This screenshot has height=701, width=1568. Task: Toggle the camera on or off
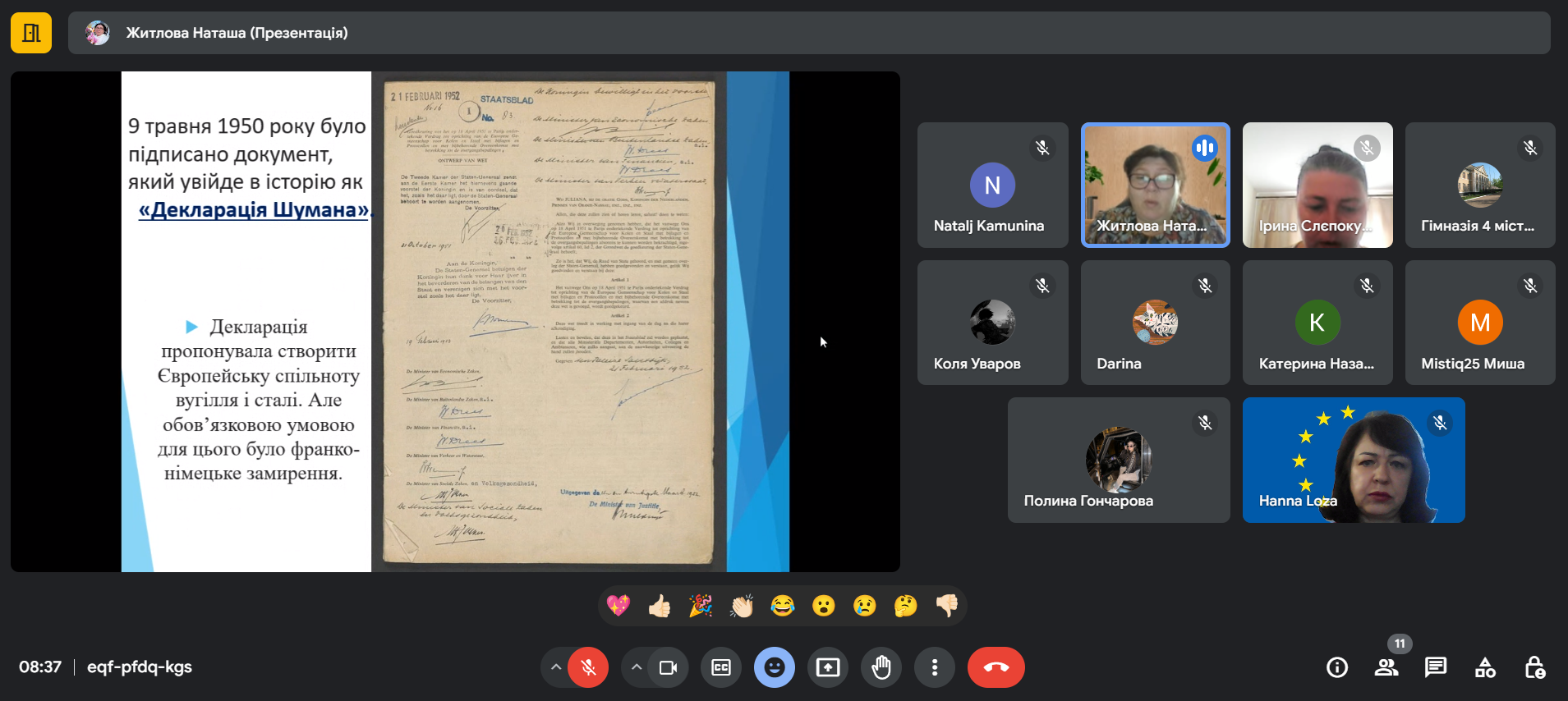click(x=668, y=667)
